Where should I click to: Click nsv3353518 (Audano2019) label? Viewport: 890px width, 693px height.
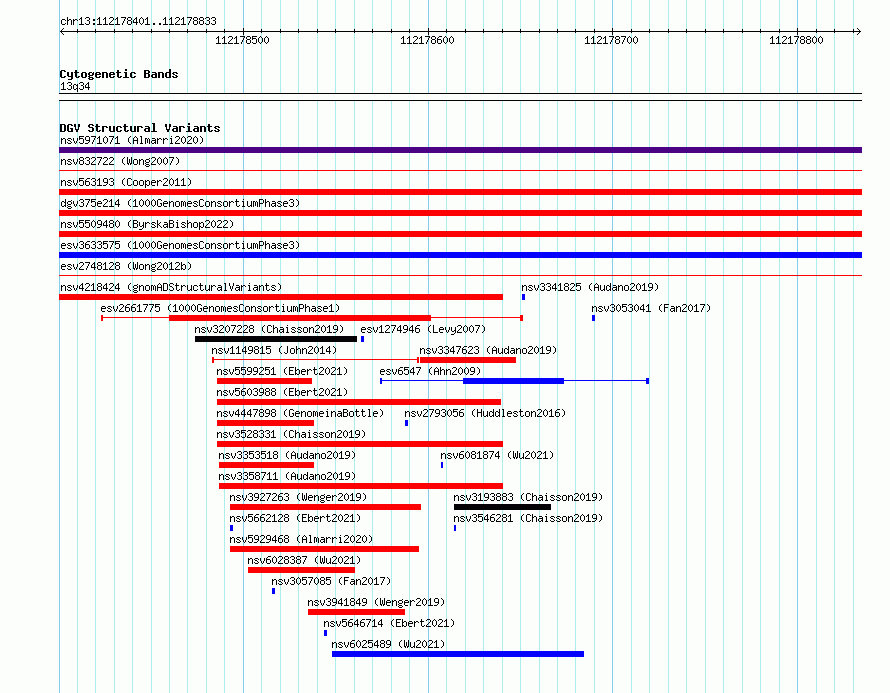(287, 455)
